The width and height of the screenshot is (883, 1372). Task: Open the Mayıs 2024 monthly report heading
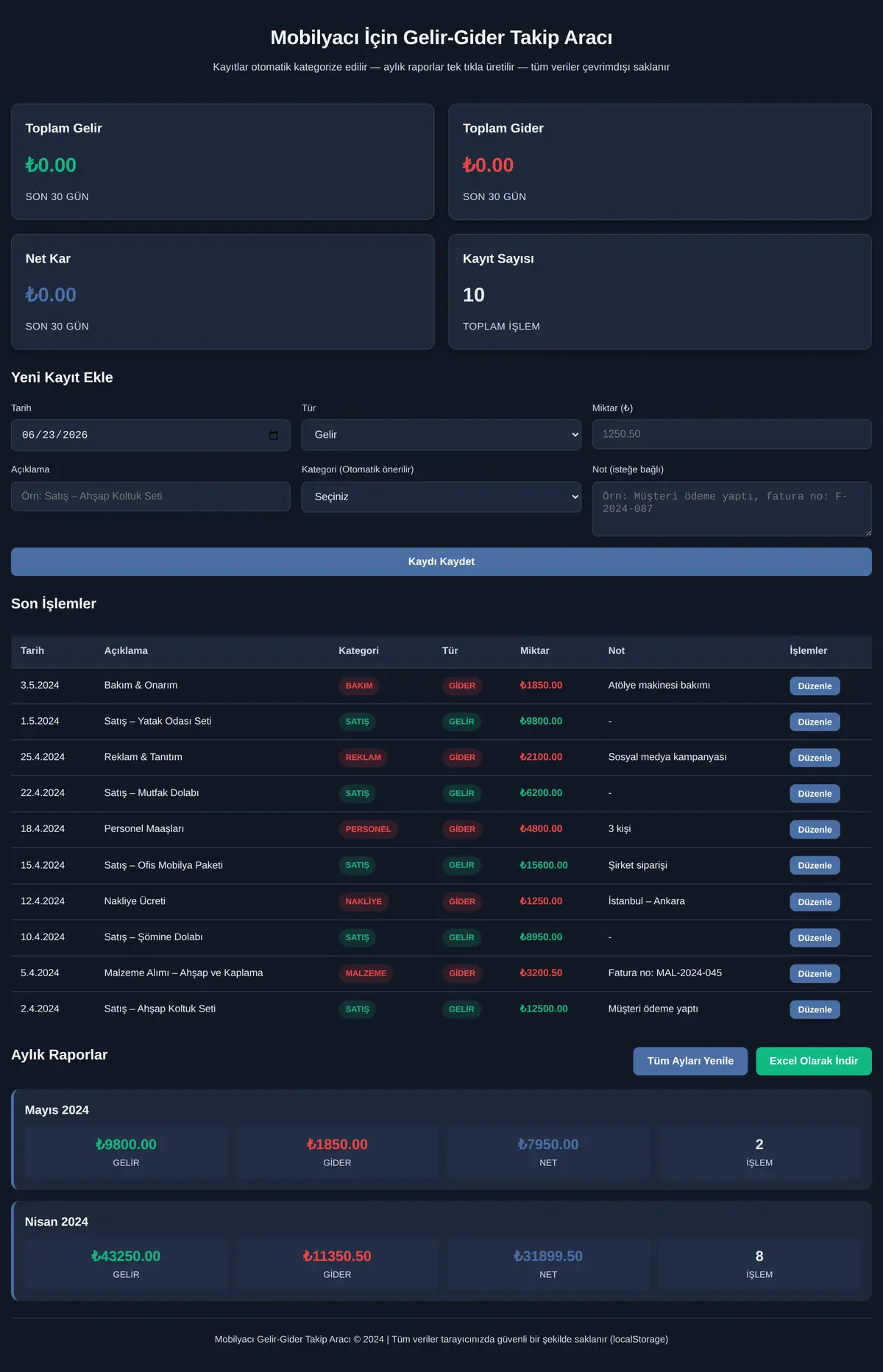pos(57,1110)
